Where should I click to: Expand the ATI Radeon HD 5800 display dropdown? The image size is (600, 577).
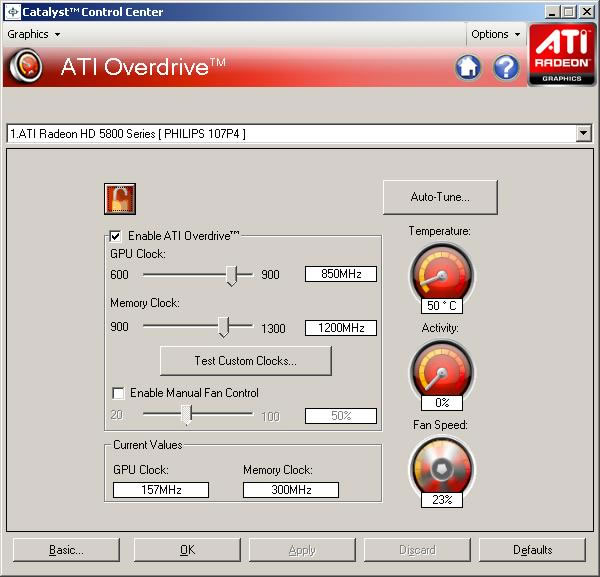click(x=584, y=134)
